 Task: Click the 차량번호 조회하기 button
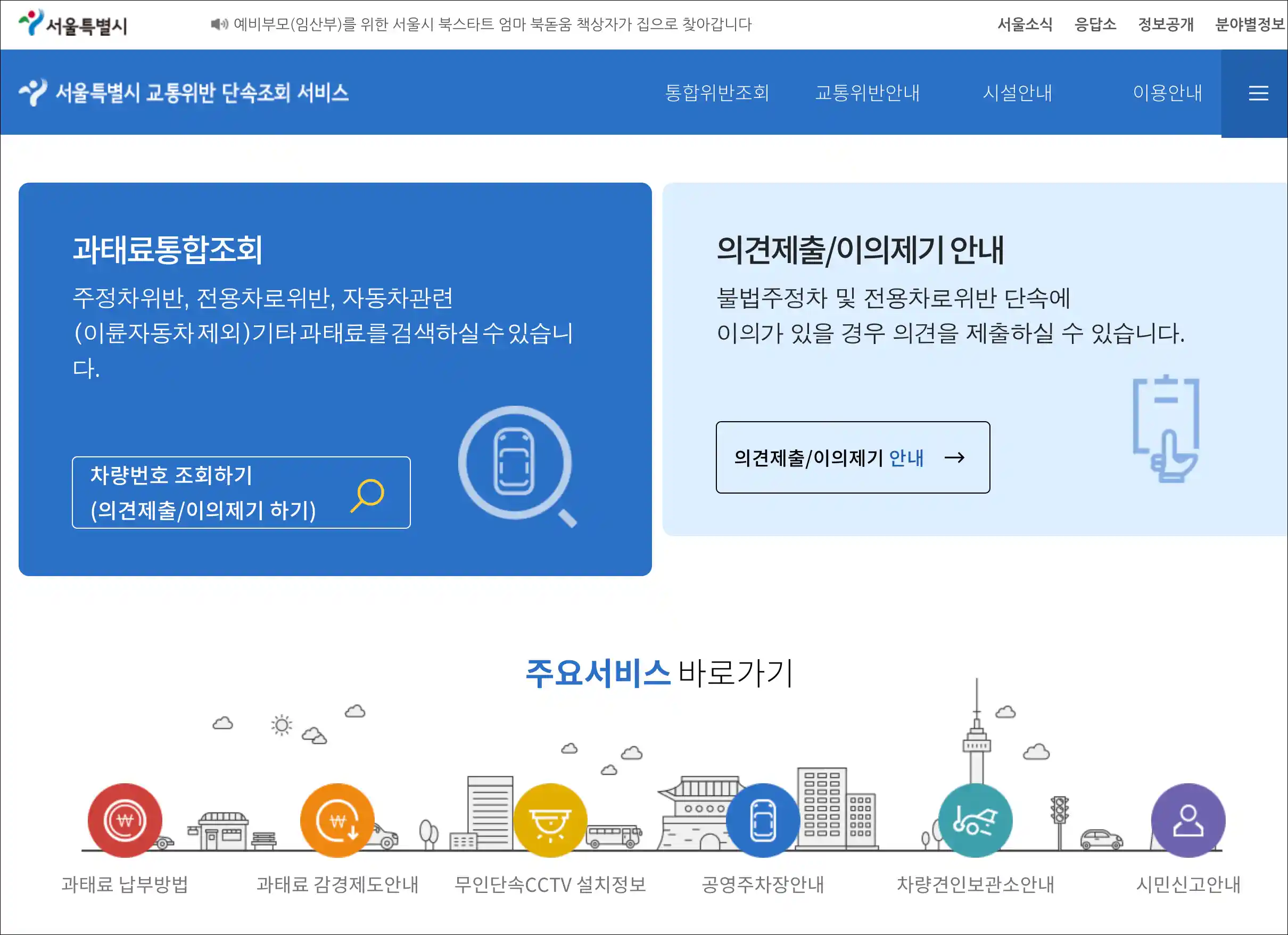click(241, 493)
